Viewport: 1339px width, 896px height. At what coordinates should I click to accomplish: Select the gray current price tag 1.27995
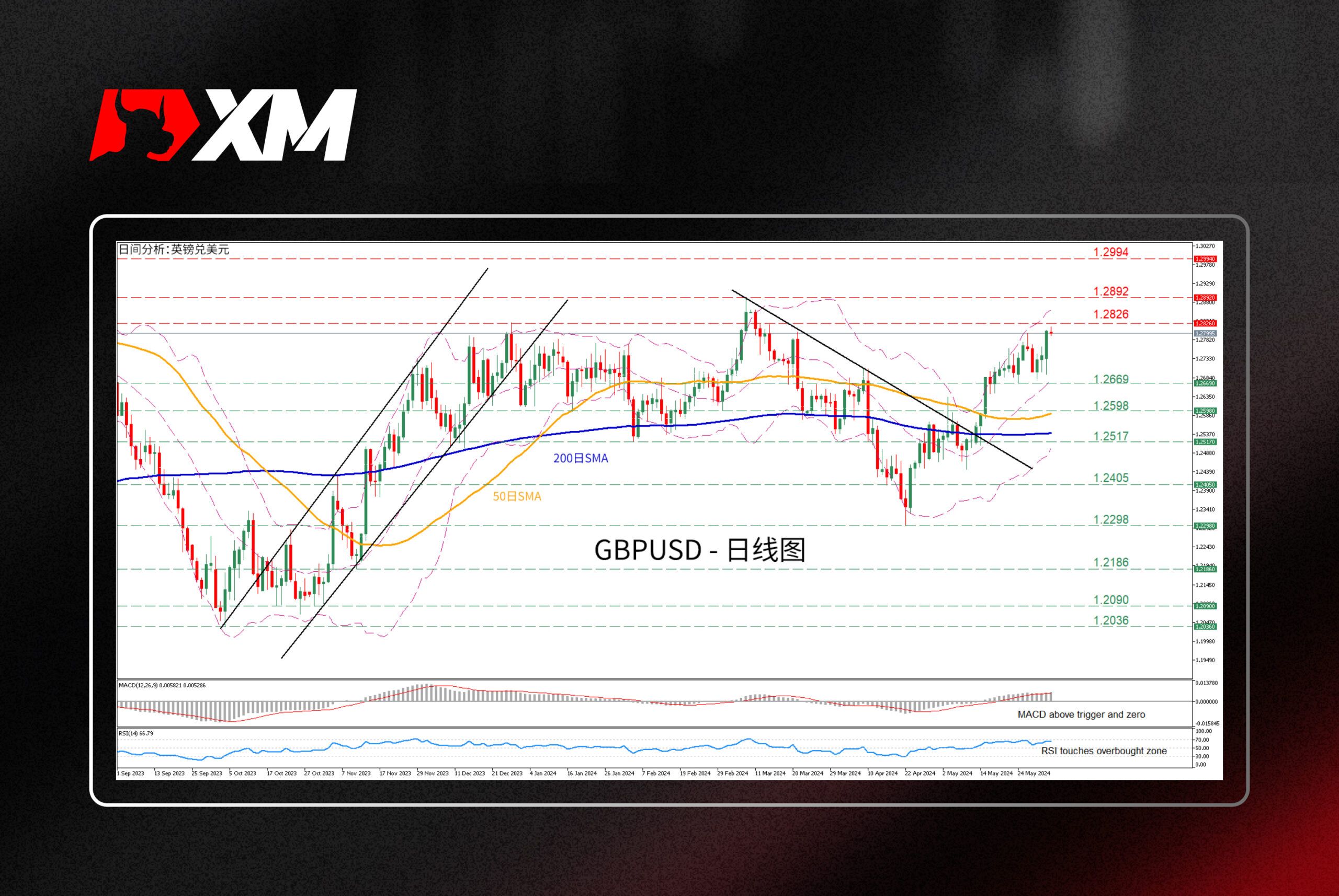coord(1204,333)
